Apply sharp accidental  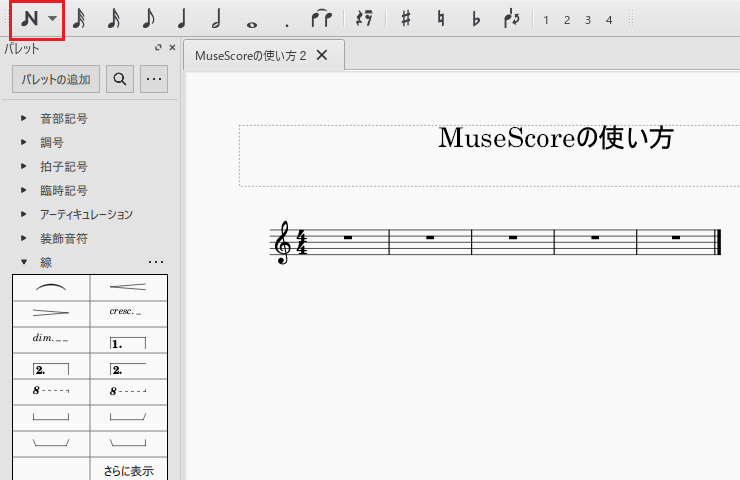406,18
